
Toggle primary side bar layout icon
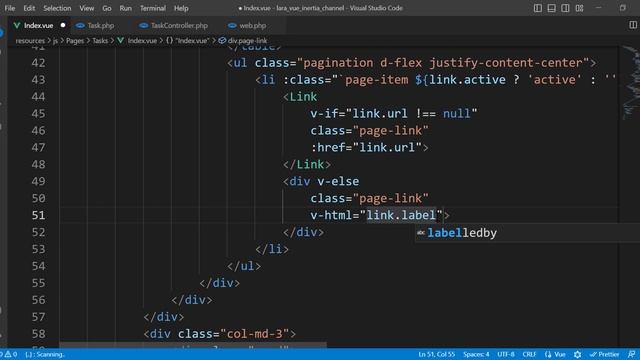click(538, 8)
